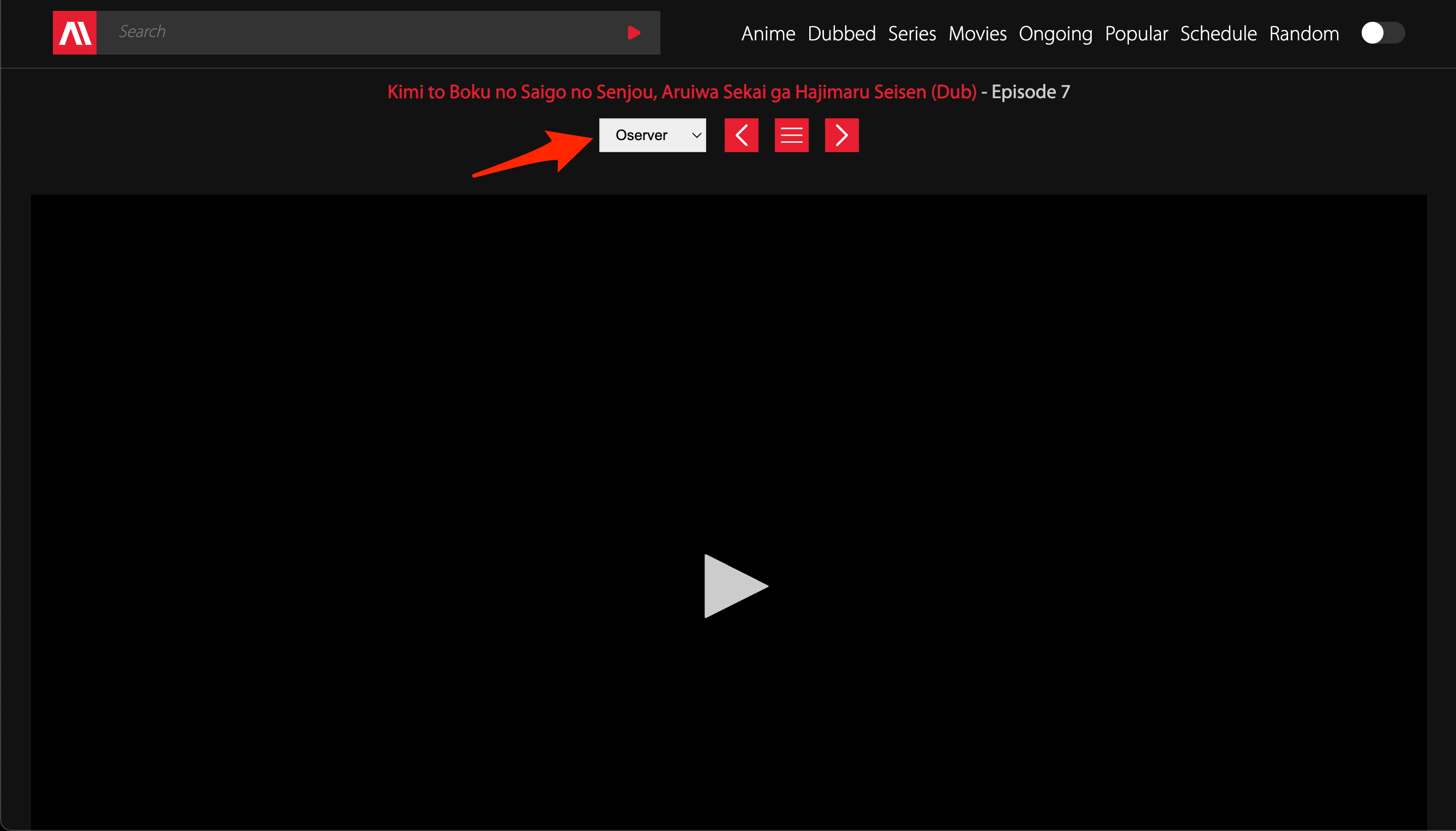Click the previous episode arrow button

pyautogui.click(x=741, y=135)
